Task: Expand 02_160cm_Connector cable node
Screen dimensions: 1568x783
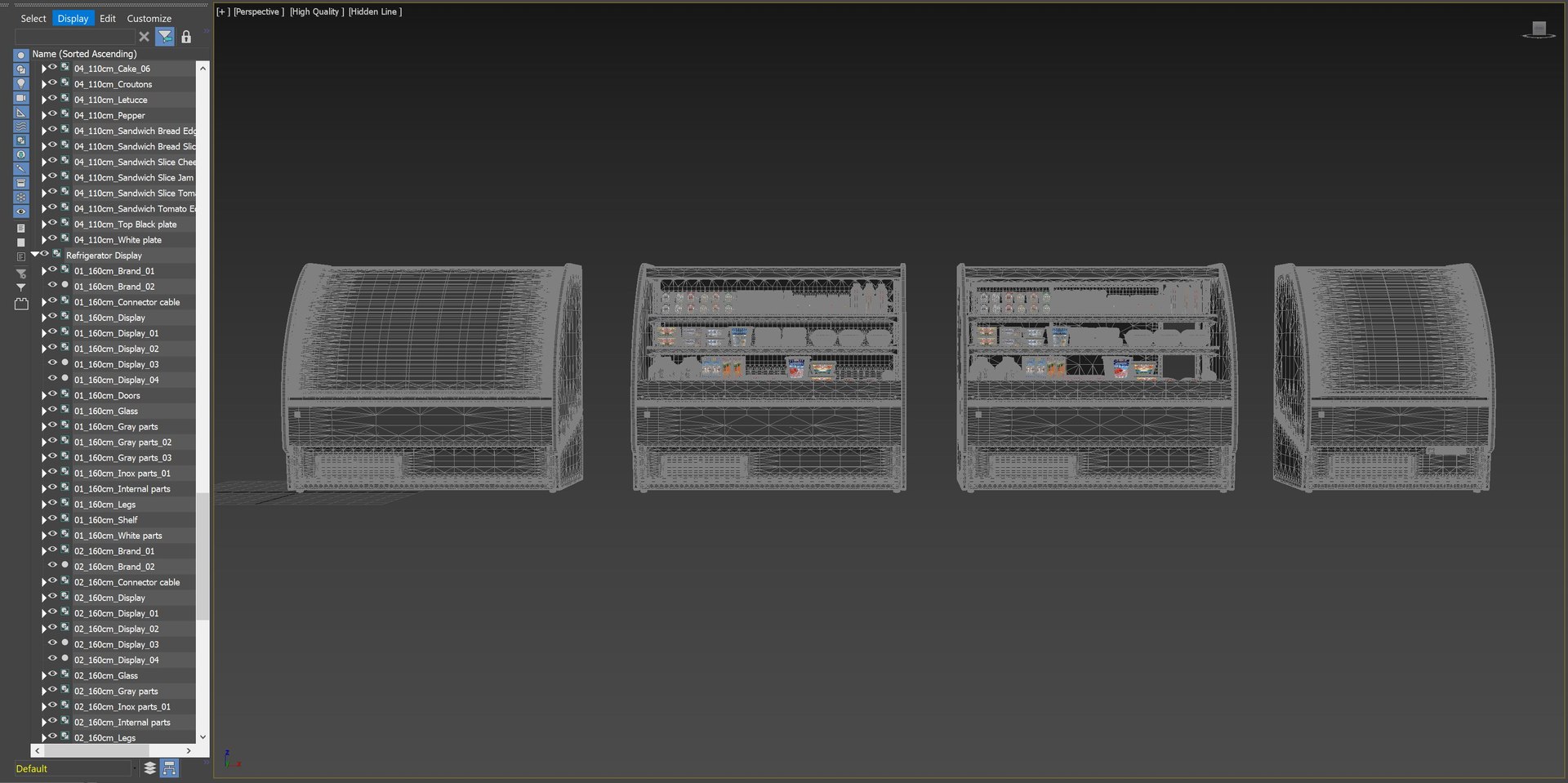Action: coord(44,582)
